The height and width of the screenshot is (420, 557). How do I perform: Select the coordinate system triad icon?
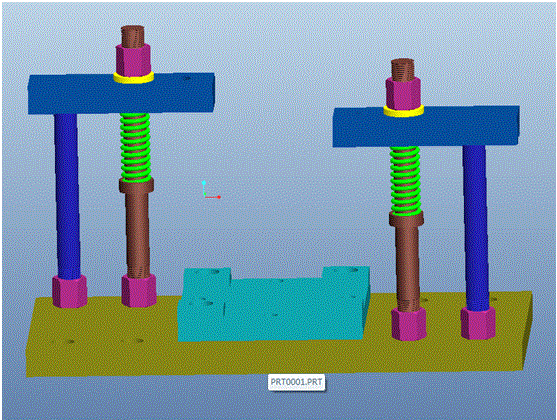pyautogui.click(x=211, y=190)
